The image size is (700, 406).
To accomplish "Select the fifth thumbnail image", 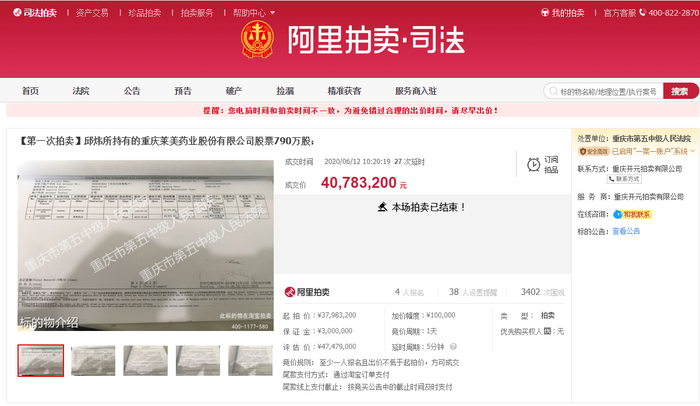I will (250, 360).
